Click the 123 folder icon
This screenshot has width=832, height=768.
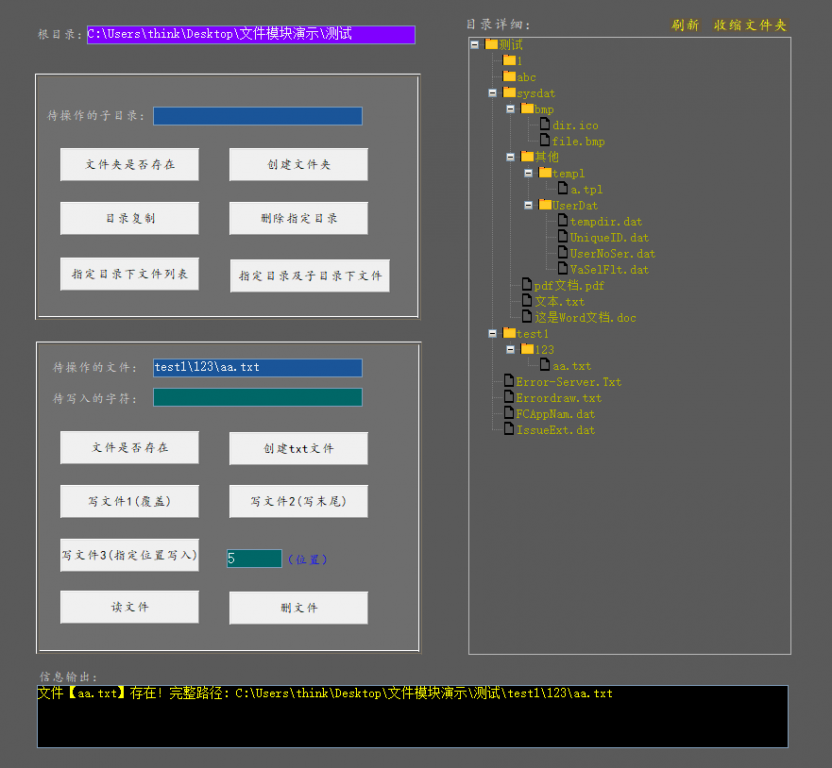(527, 349)
